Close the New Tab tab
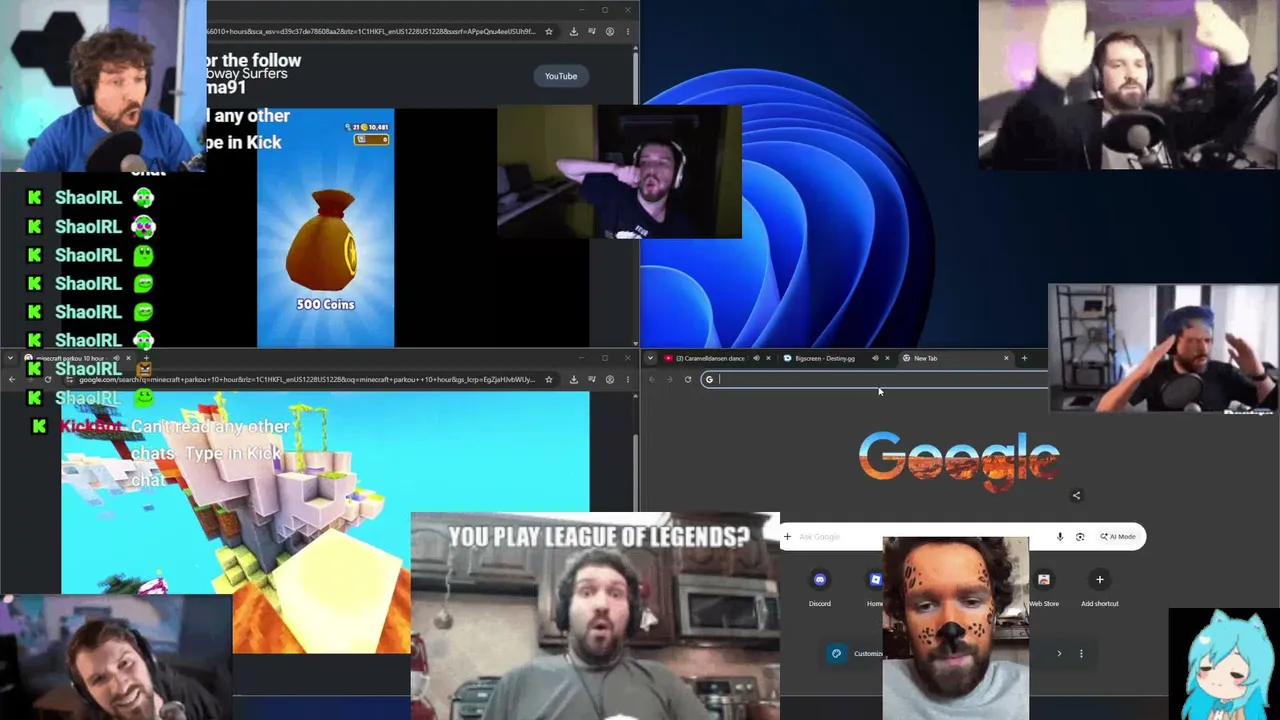This screenshot has width=1280, height=720. 1007,358
